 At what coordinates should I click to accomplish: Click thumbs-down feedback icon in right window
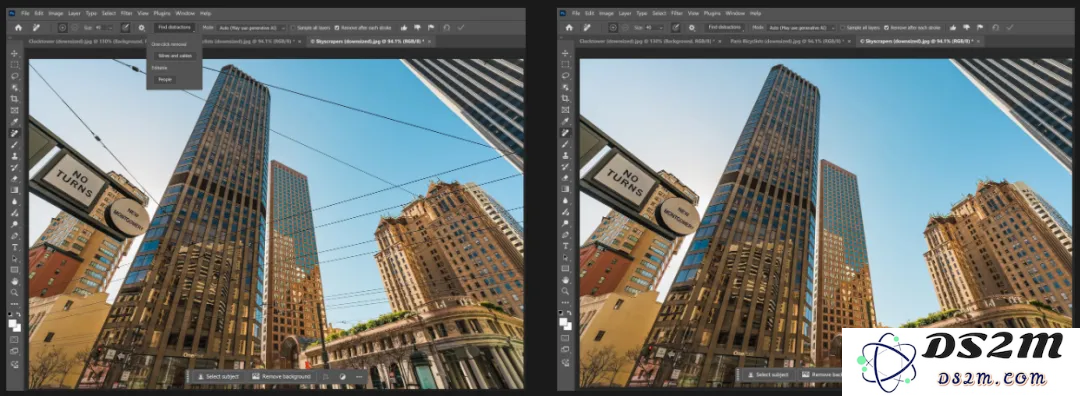coord(967,28)
